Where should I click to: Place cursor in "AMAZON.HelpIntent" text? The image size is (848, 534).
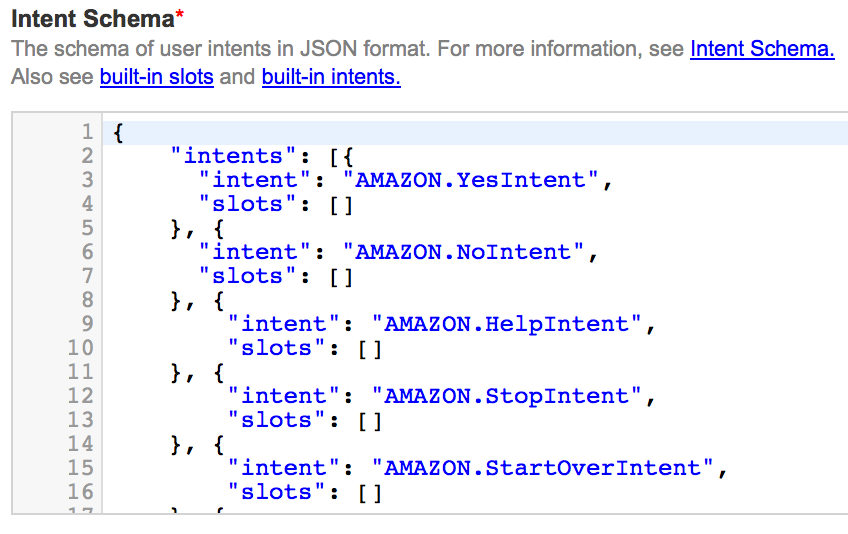tap(506, 324)
